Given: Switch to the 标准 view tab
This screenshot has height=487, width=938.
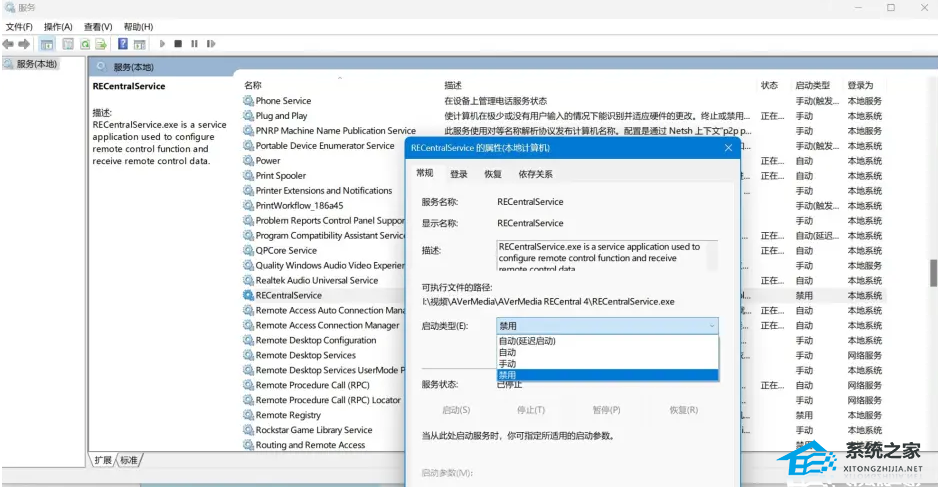Looking at the screenshot, I should [x=129, y=460].
